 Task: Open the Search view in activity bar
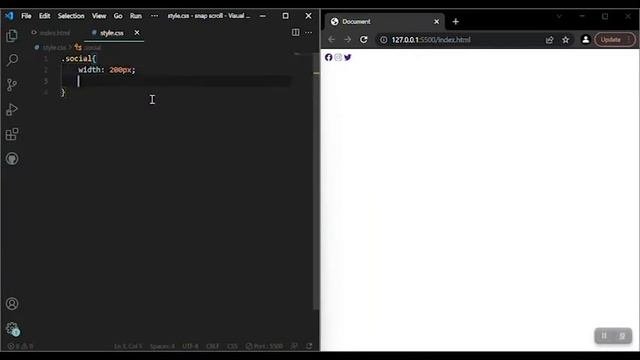(12, 60)
